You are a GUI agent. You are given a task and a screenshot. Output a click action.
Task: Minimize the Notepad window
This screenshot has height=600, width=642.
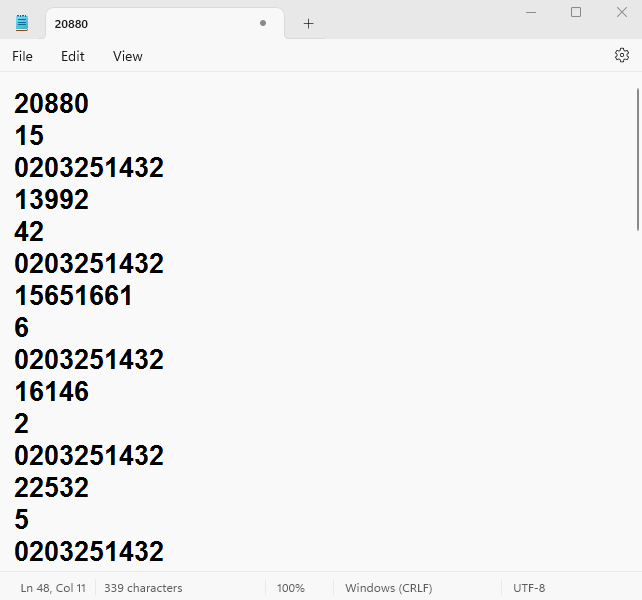[x=530, y=12]
